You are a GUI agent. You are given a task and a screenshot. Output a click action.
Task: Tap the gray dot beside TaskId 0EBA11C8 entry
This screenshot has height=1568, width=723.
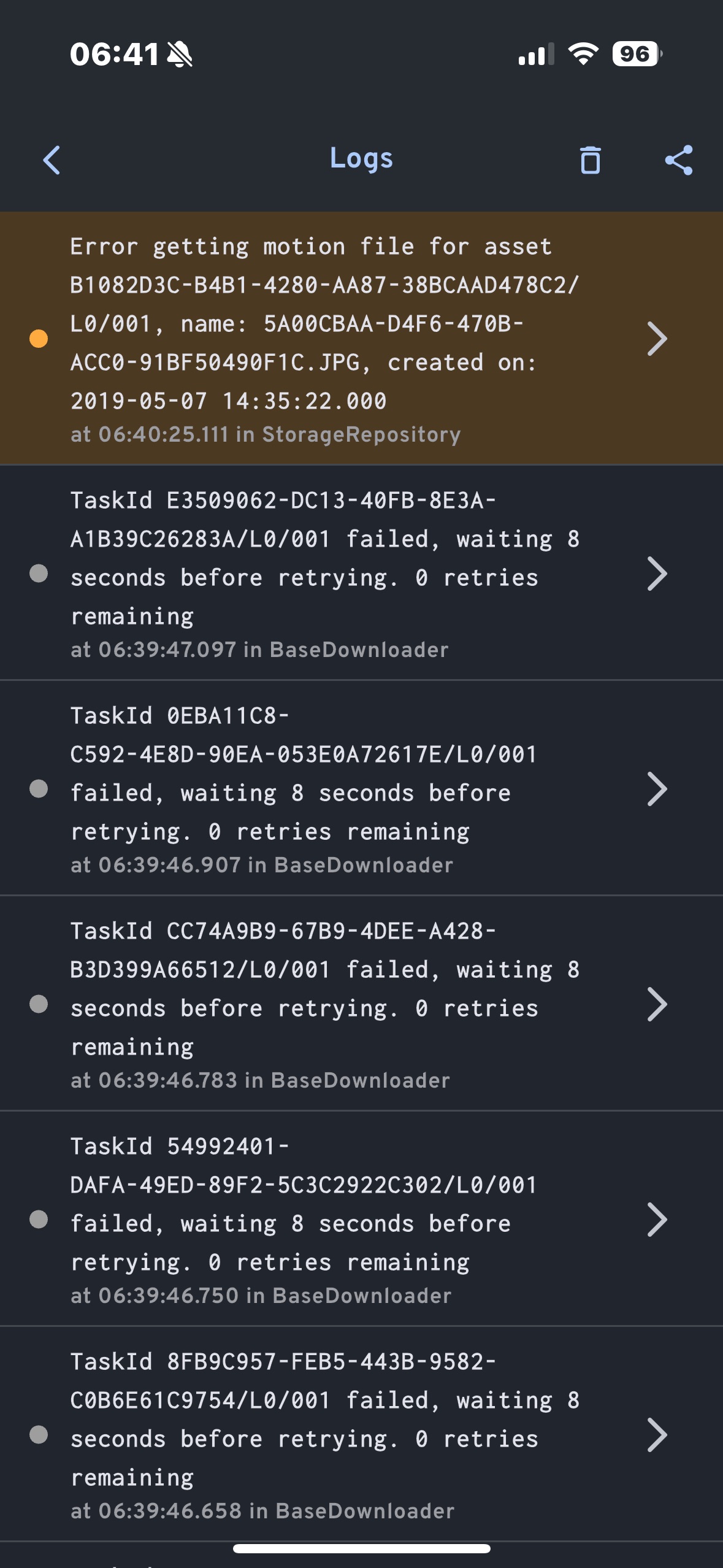(x=39, y=789)
